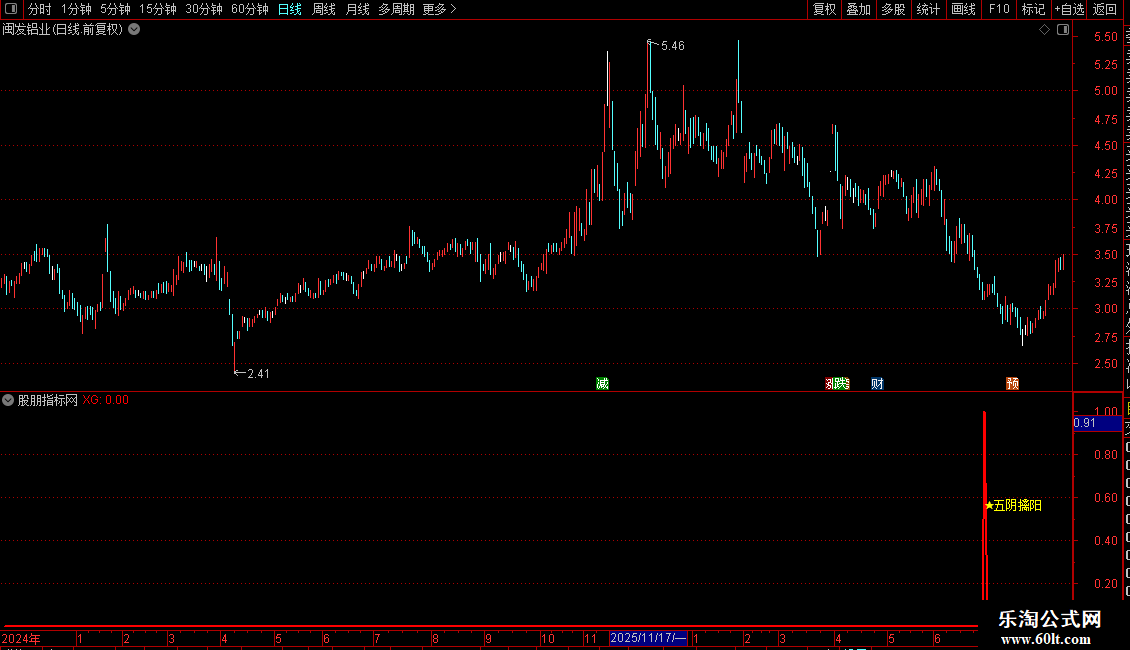The height and width of the screenshot is (650, 1130).
Task: Switch to 分时 intraday view
Action: [40, 9]
